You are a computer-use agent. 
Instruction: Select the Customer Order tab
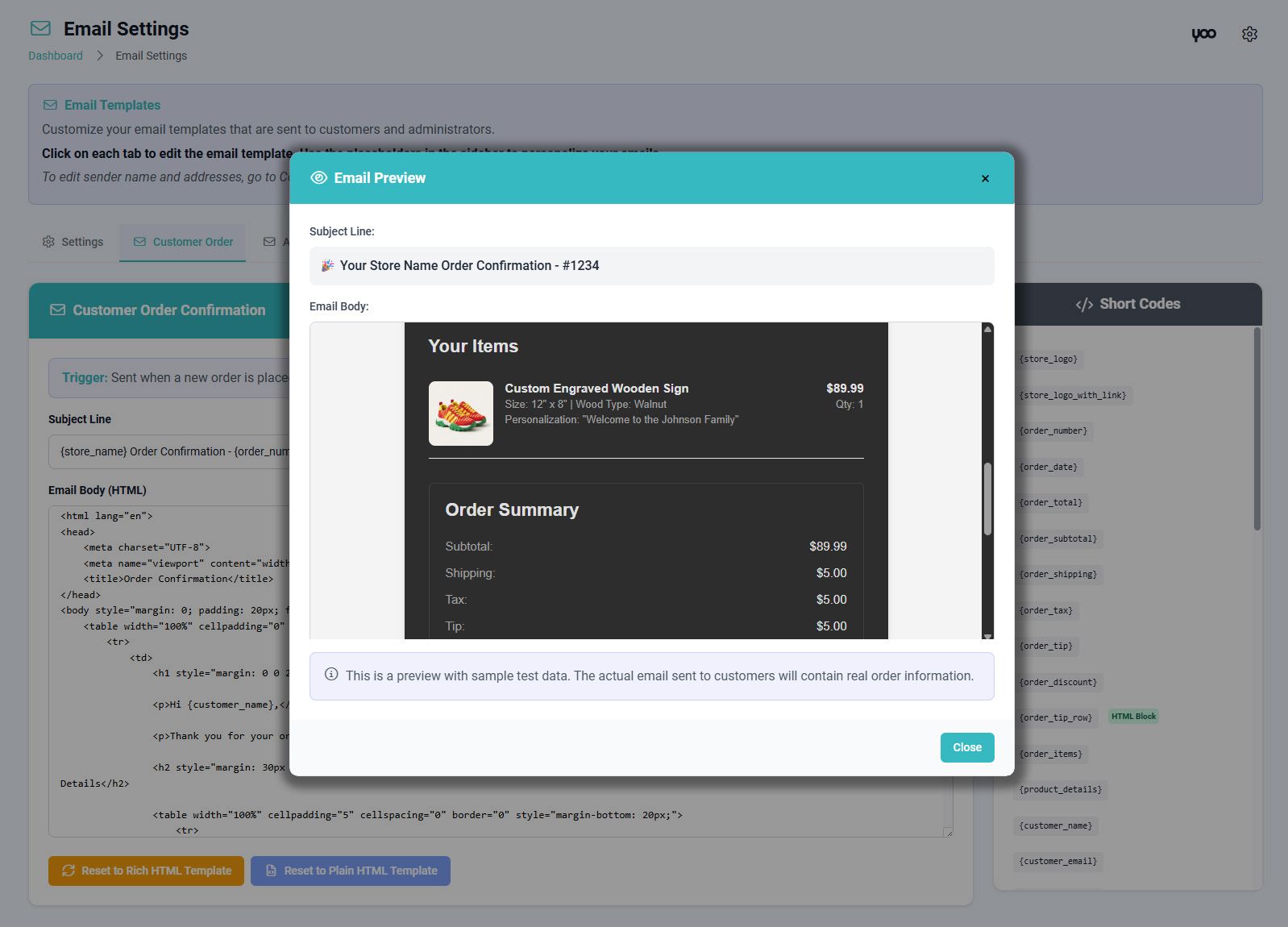pyautogui.click(x=183, y=242)
